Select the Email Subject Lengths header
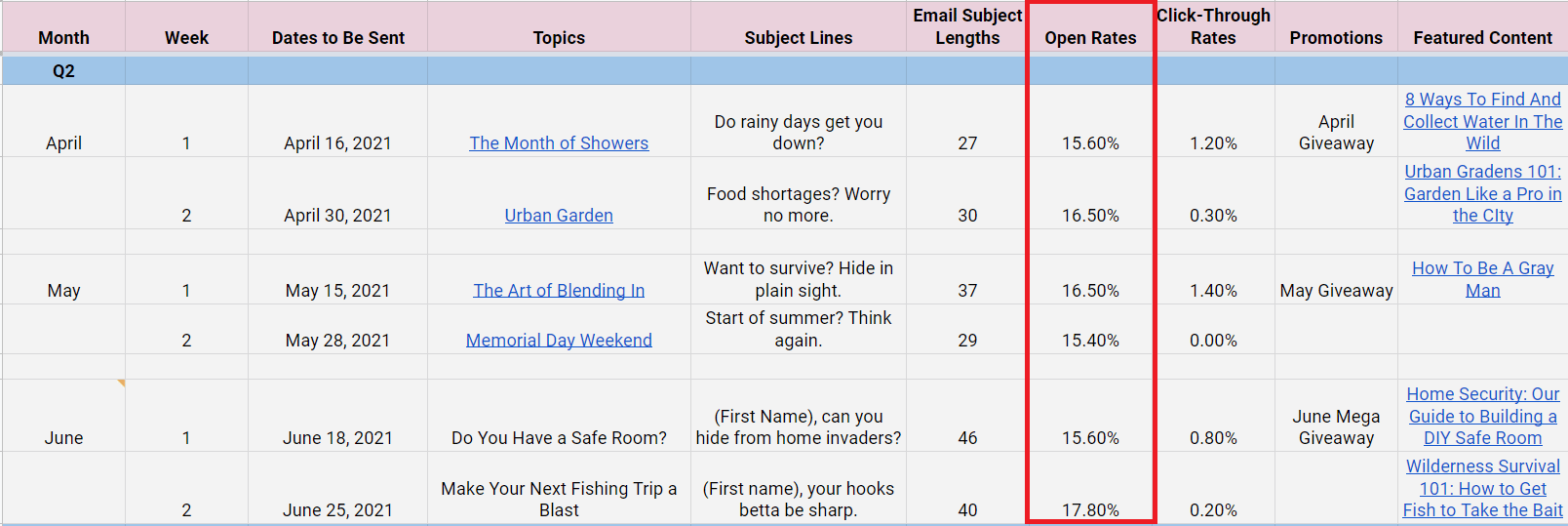 pos(967,26)
